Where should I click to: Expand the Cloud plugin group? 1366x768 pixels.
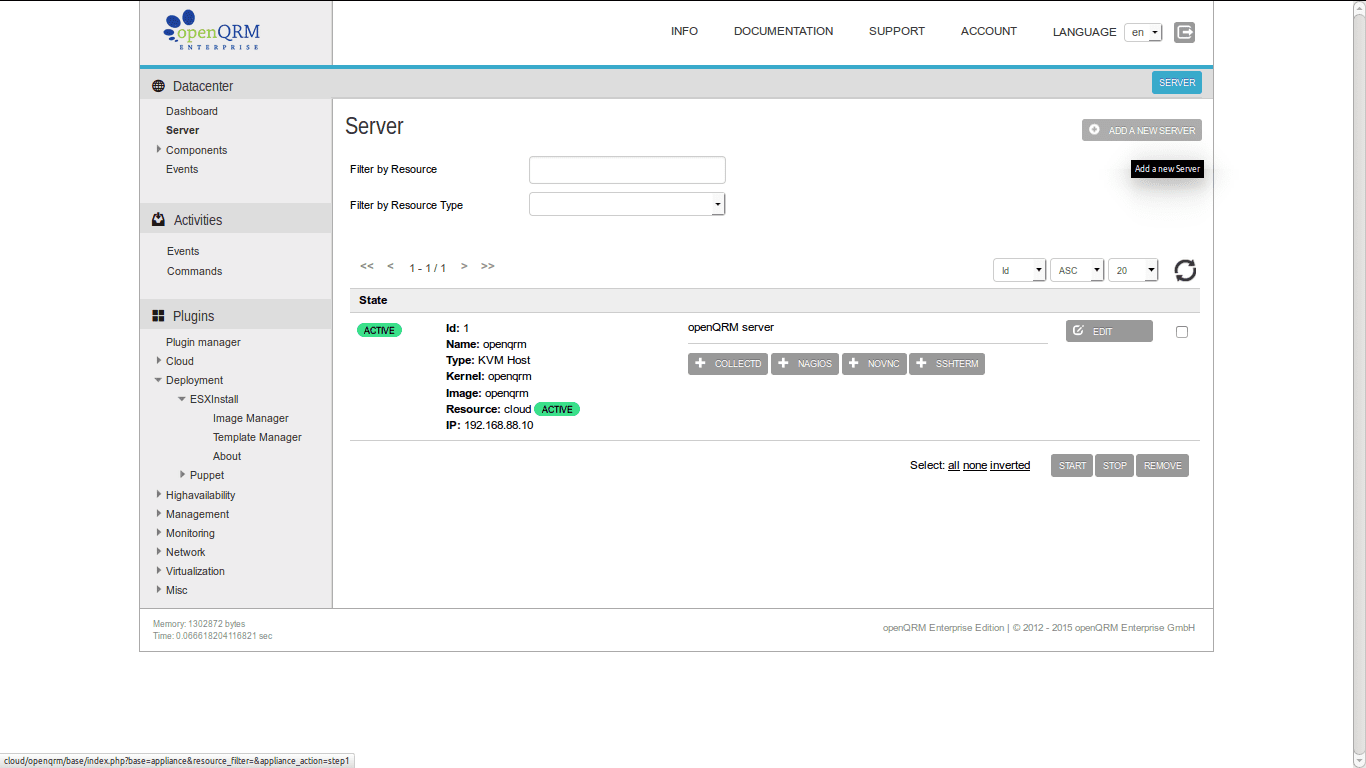coord(158,360)
